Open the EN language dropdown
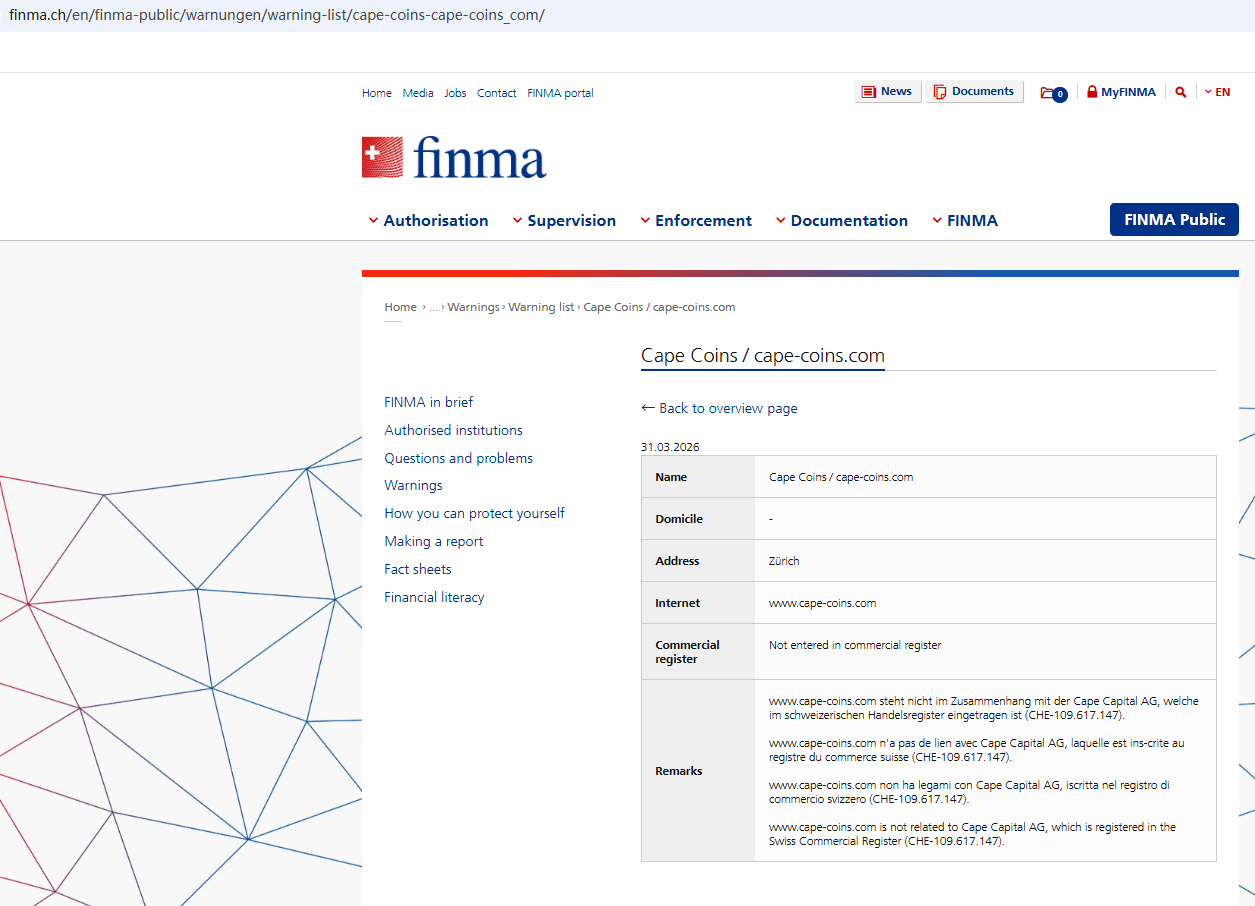The image size is (1255, 906). (1217, 92)
